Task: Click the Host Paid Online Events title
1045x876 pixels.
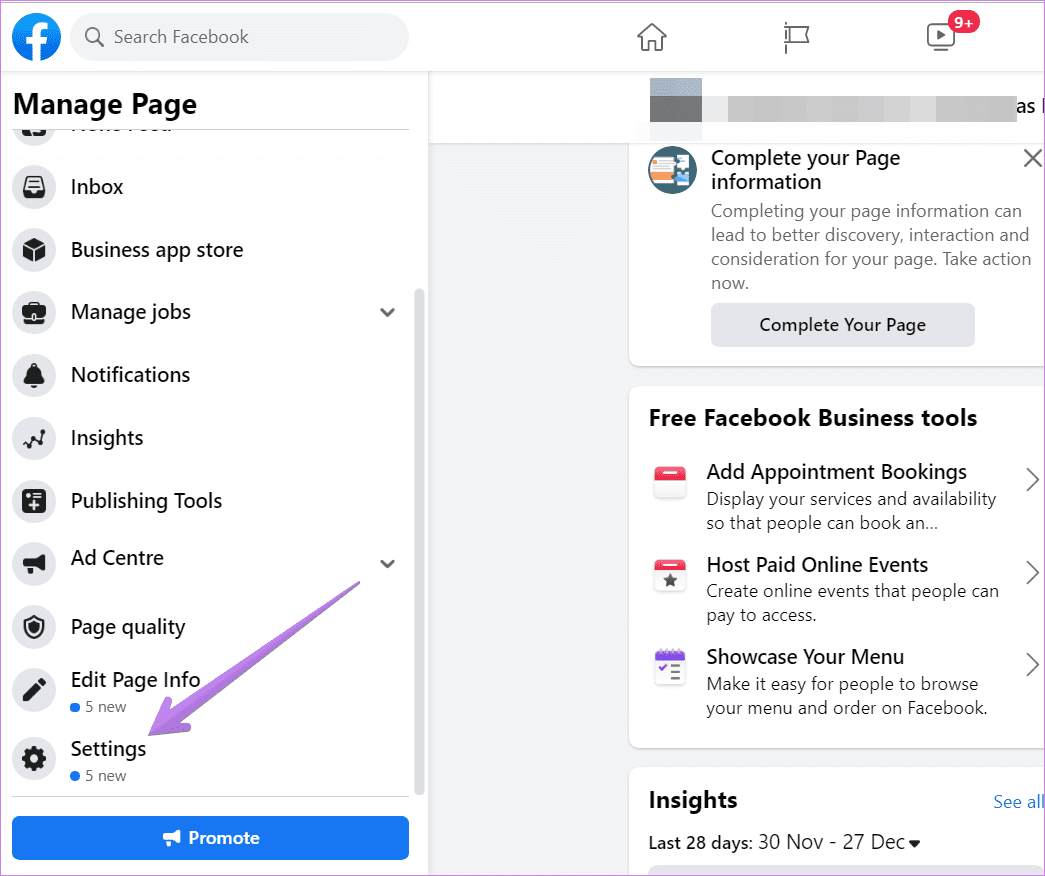Action: [817, 565]
